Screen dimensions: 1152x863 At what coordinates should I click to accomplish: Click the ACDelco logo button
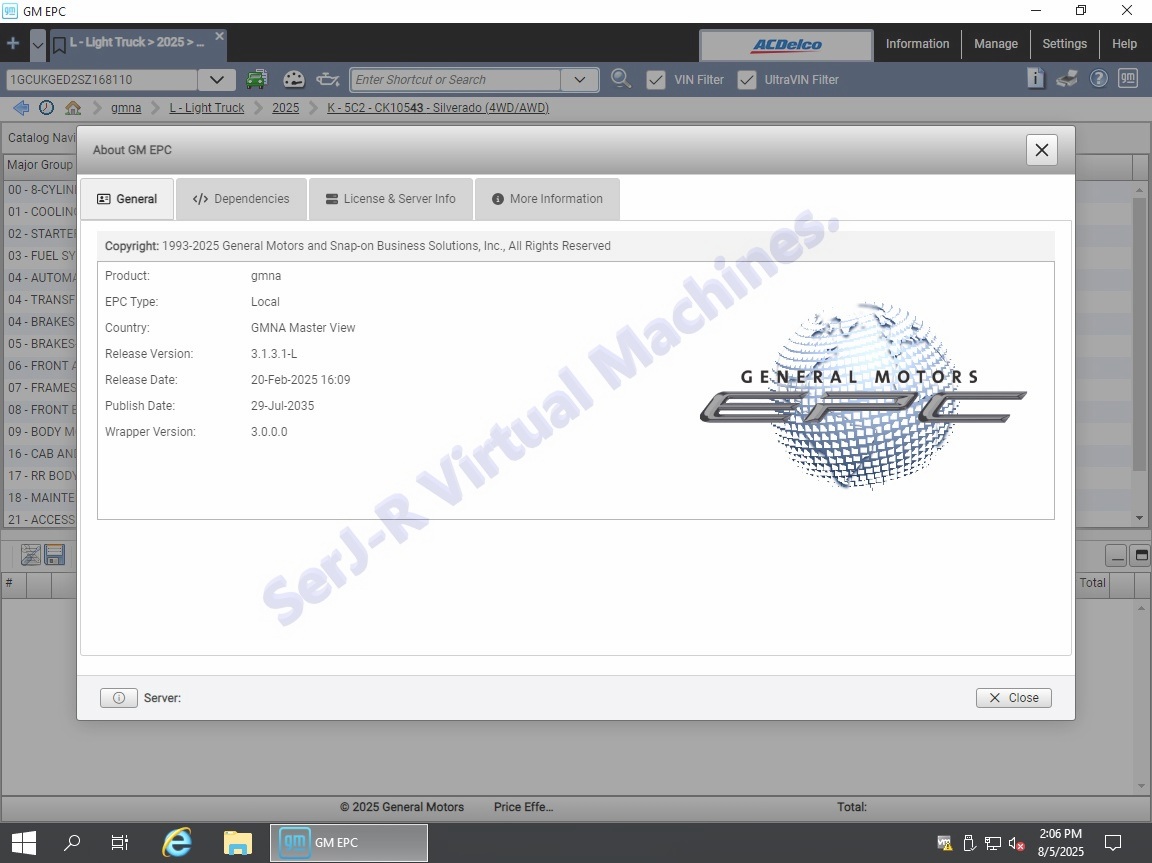[786, 45]
